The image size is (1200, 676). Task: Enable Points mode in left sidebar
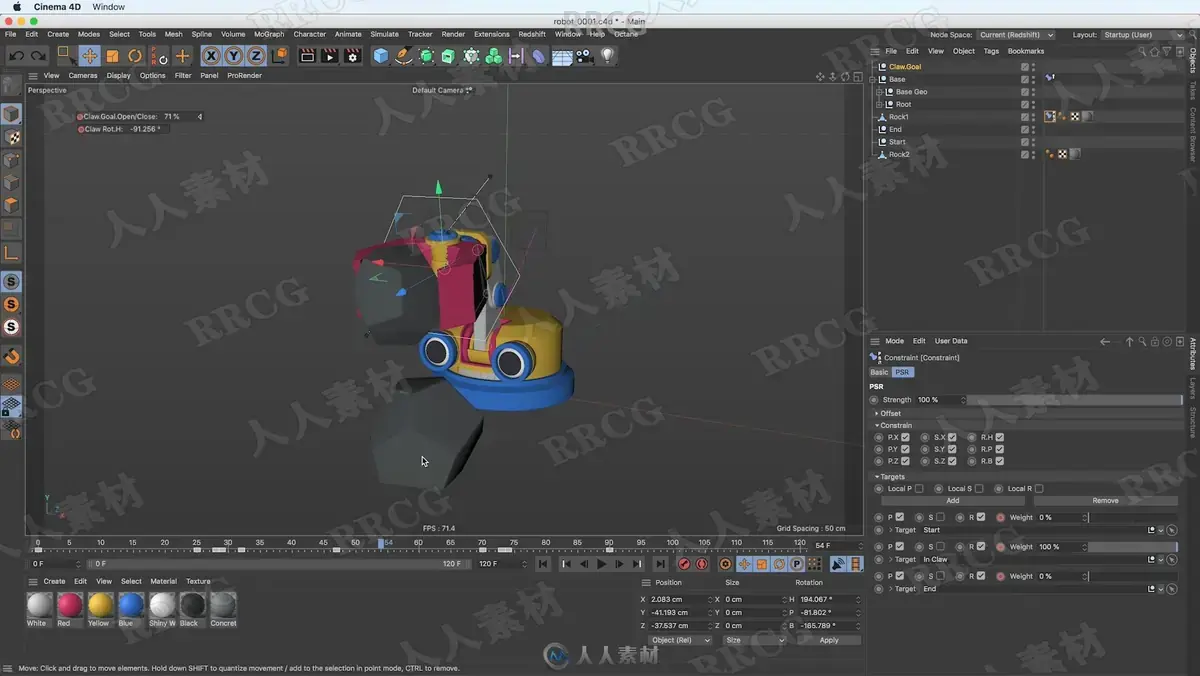click(11, 160)
